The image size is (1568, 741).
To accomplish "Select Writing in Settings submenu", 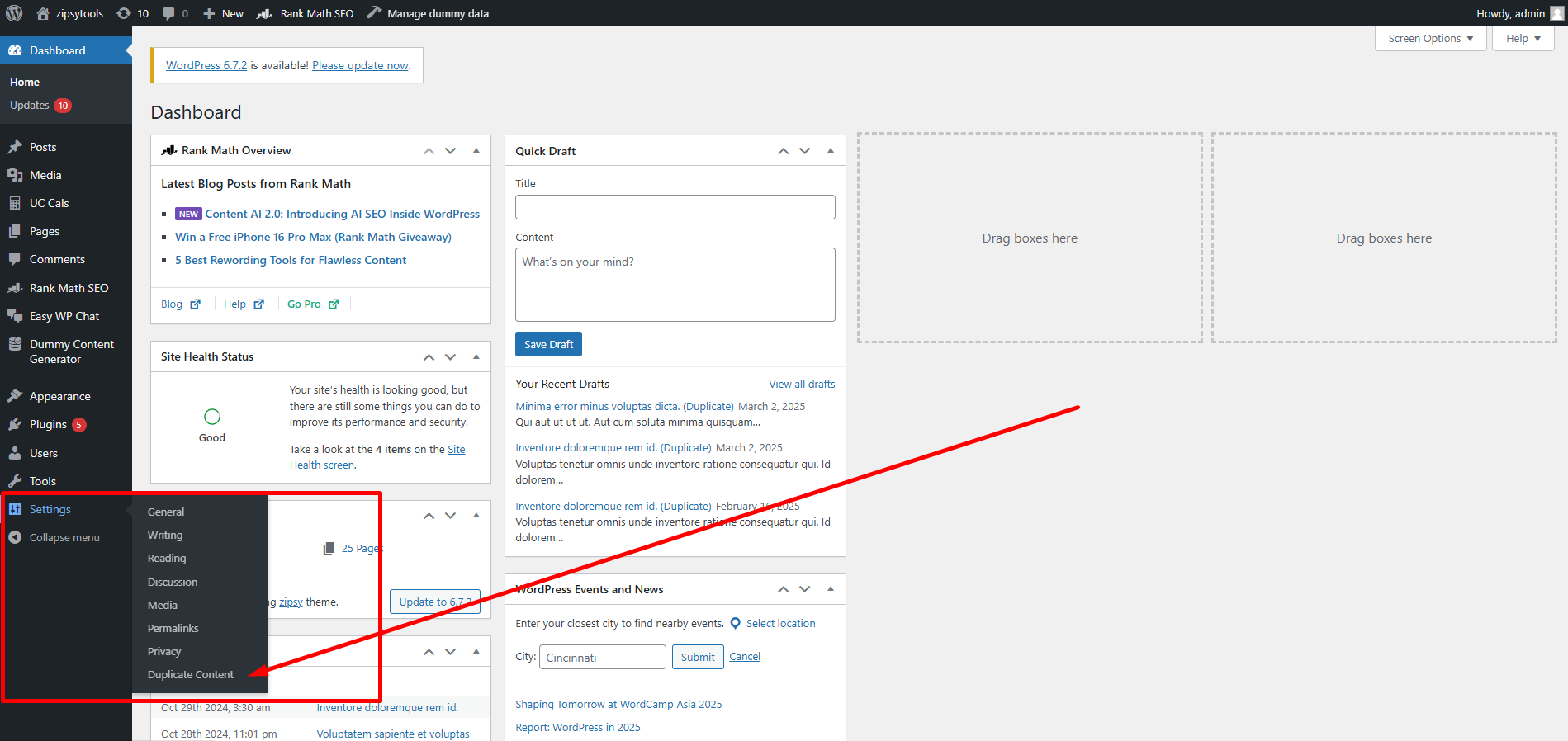I will [x=165, y=535].
